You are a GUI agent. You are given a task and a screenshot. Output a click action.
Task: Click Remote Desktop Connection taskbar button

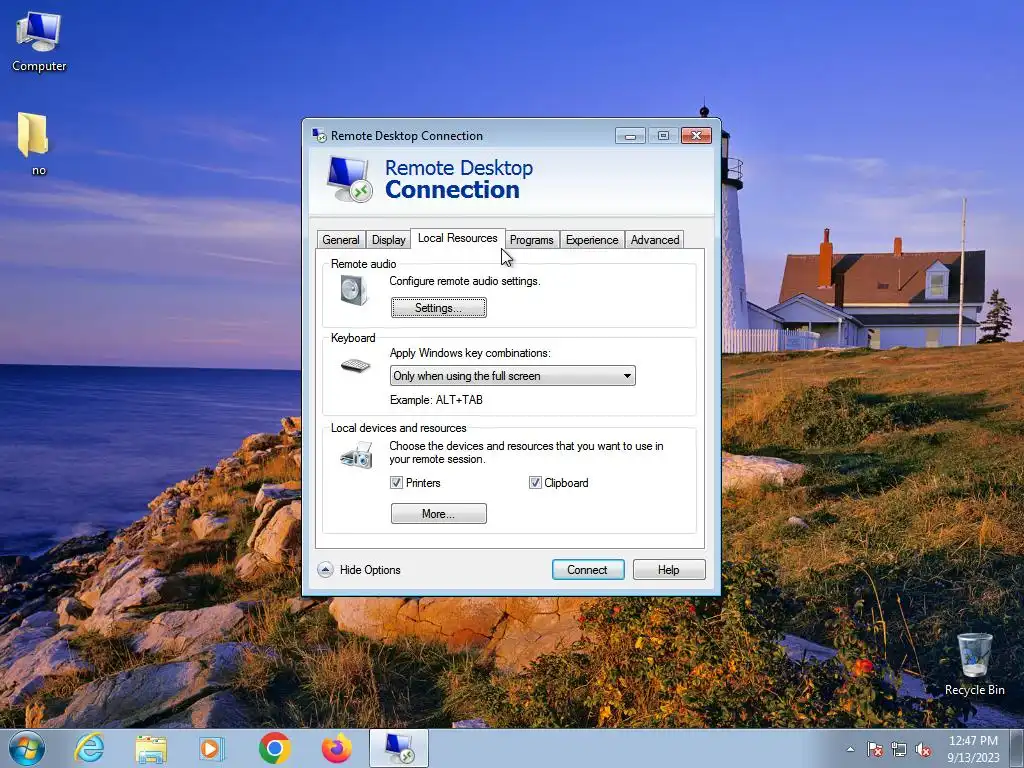coord(399,748)
